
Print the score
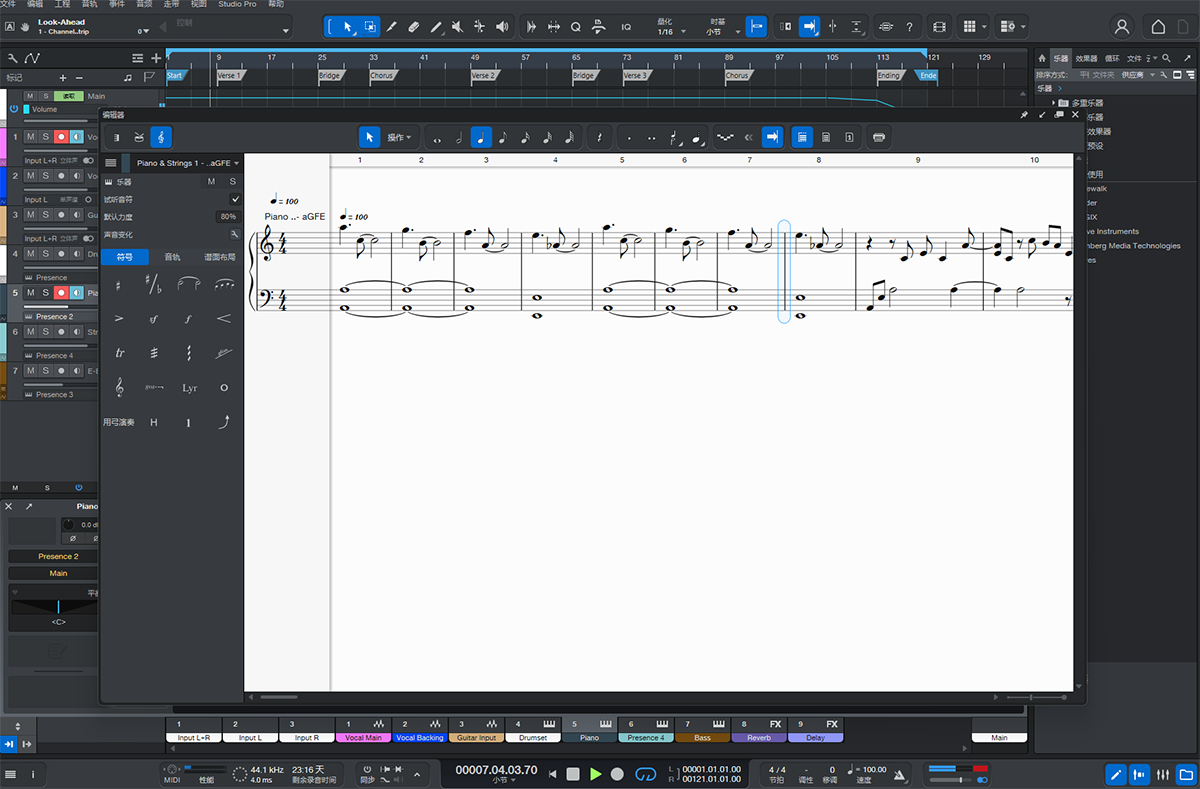click(x=879, y=137)
